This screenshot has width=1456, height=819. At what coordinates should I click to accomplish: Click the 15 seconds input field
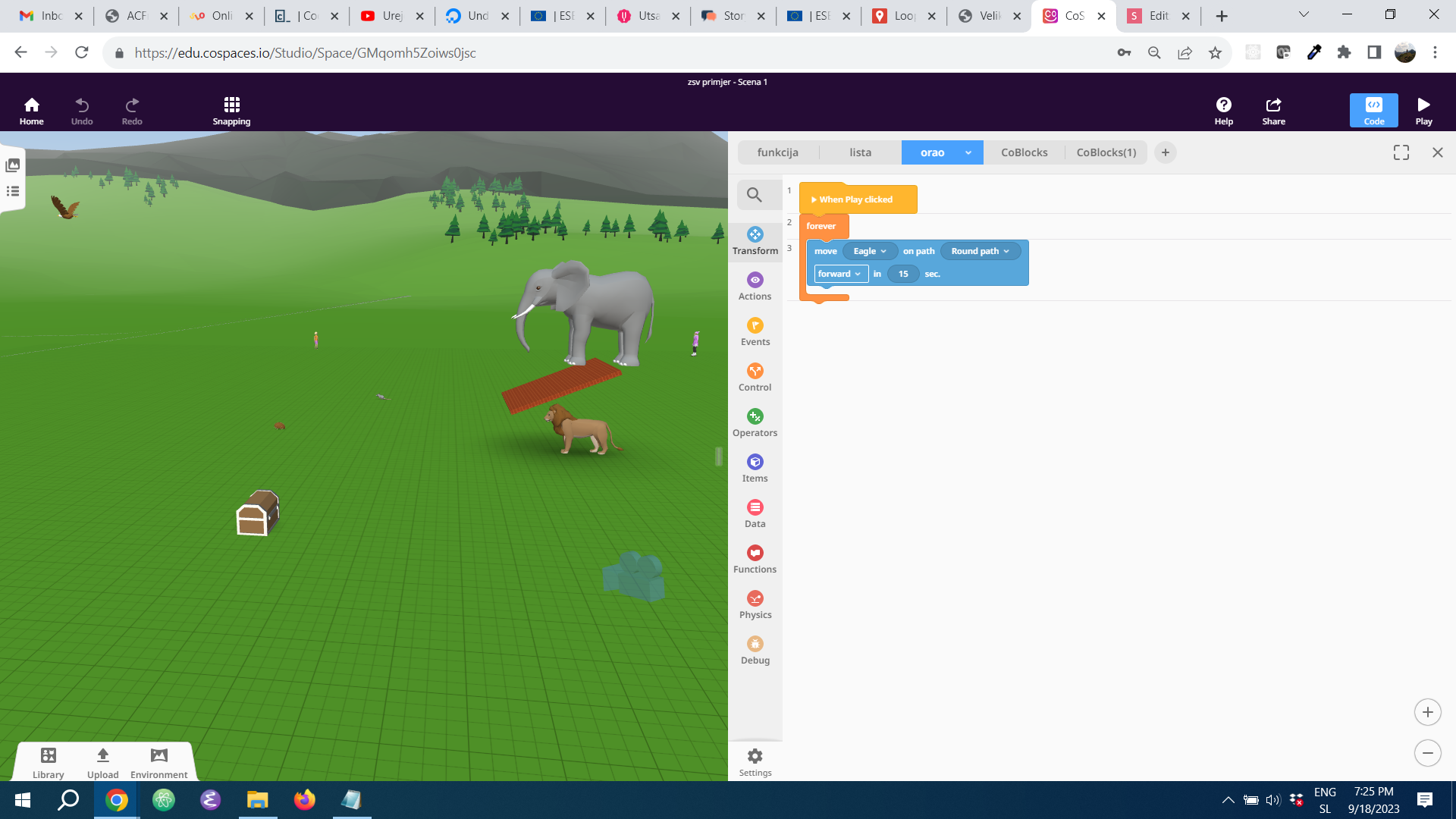pos(902,274)
